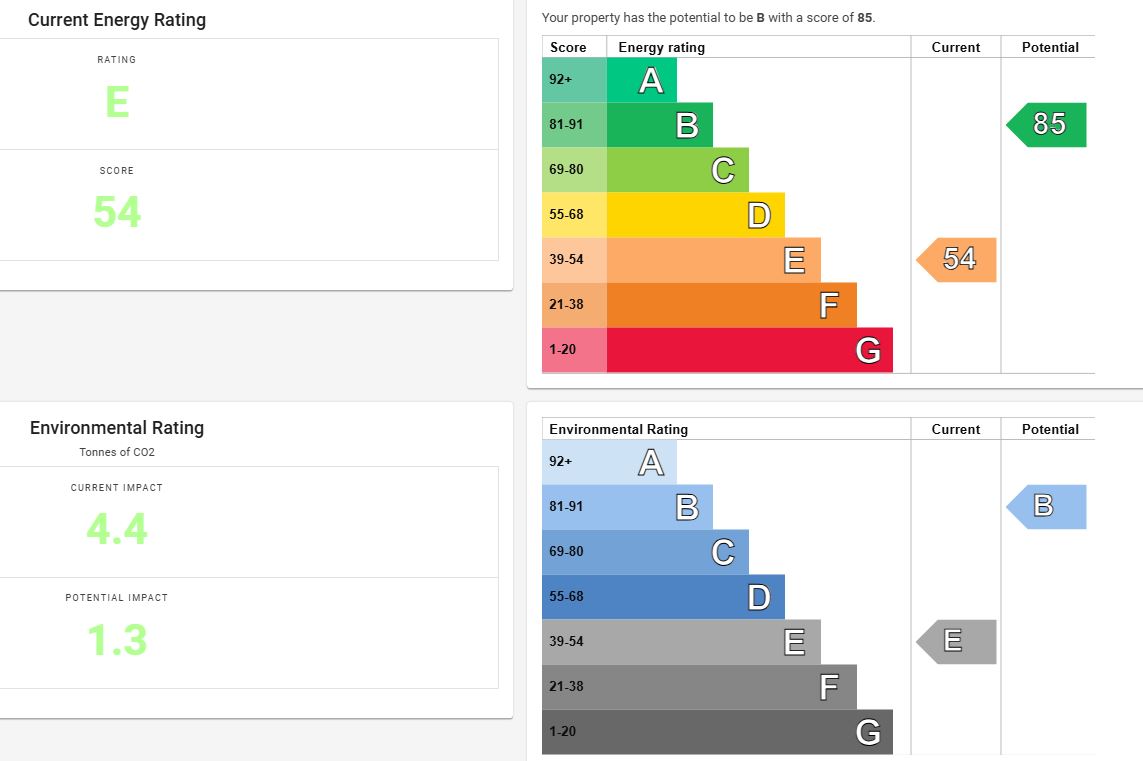The width and height of the screenshot is (1143, 761).
Task: Click the yellow D energy rating bar
Action: 695,215
